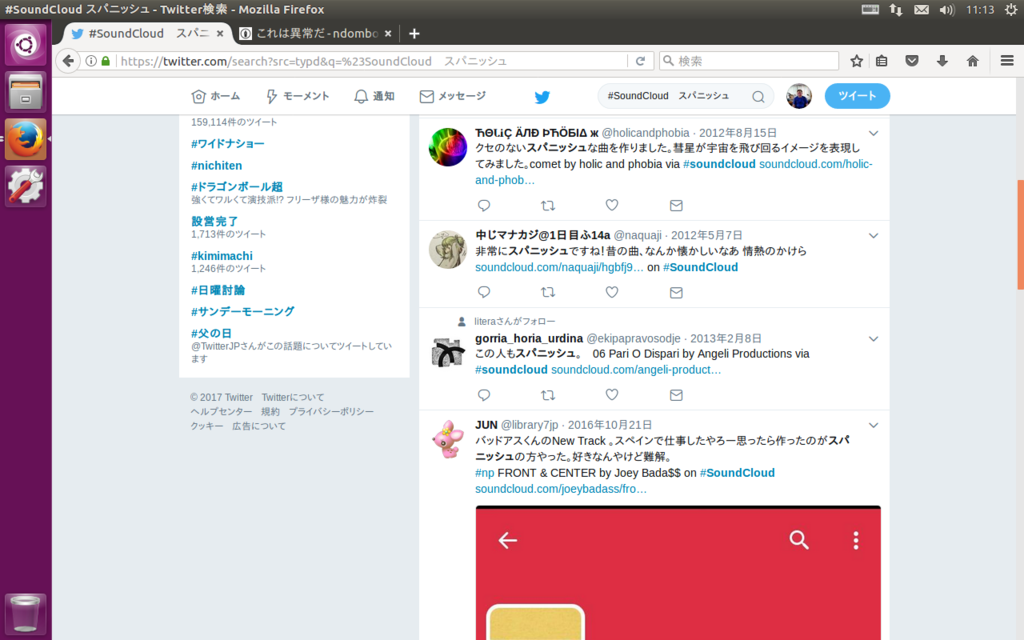1024x640 pixels.
Task: Save page to Pocket icon
Action: pos(912,61)
